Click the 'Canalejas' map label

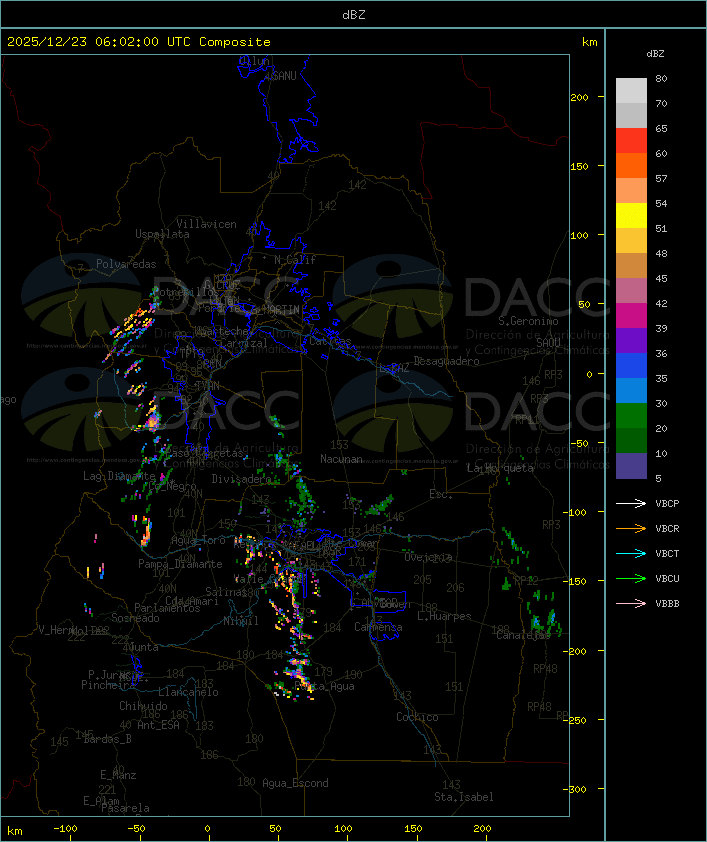click(523, 635)
